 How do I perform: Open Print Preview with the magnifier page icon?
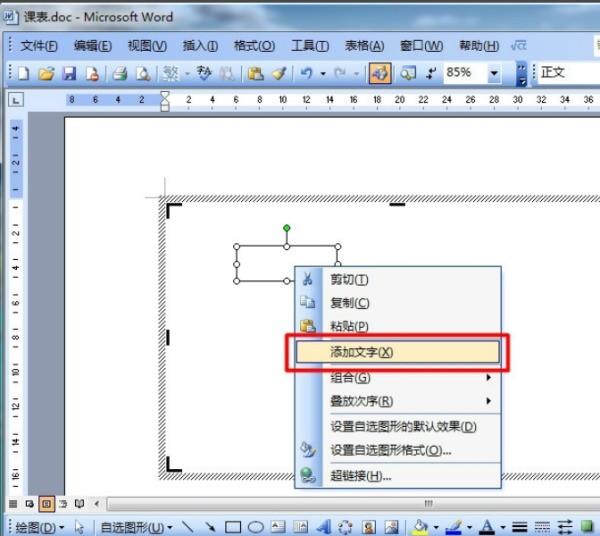143,73
